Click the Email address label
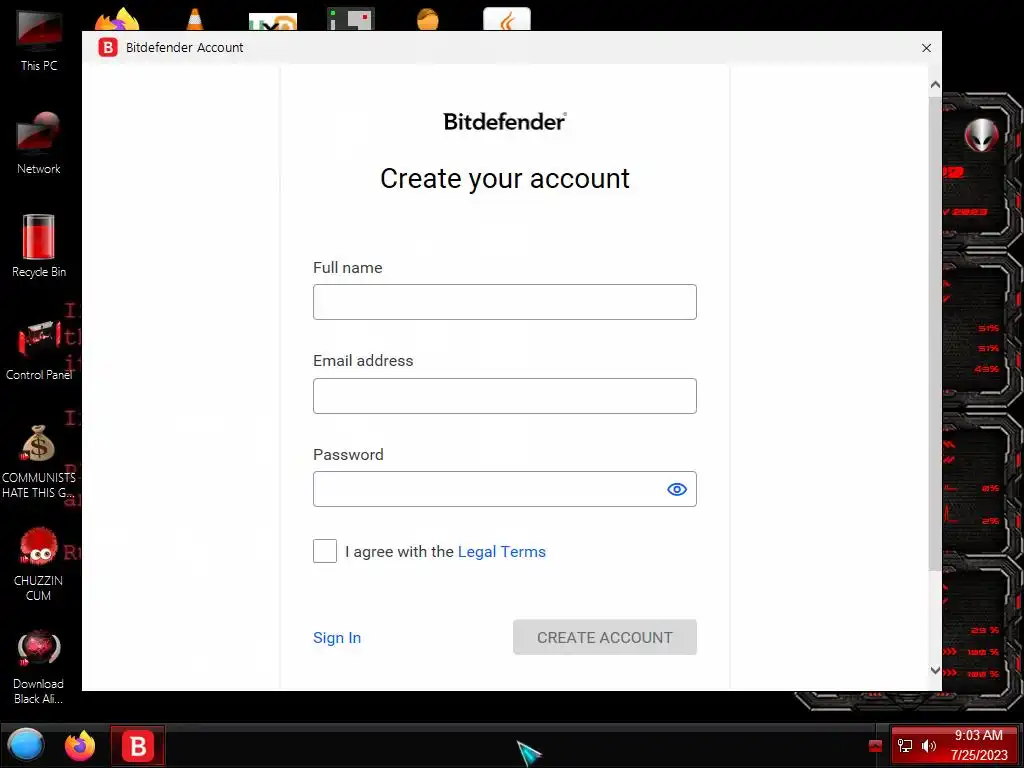 pyautogui.click(x=363, y=360)
